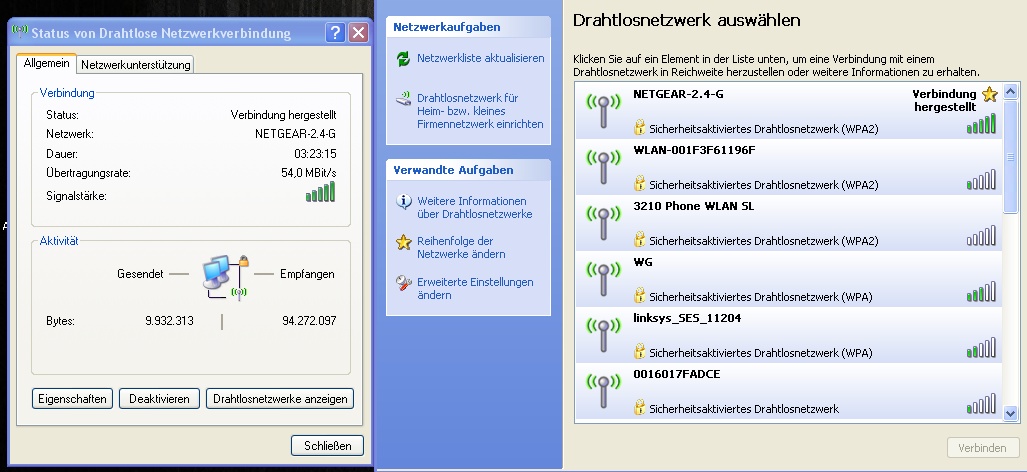
Task: Click the wrench advanced settings icon
Action: coord(404,283)
